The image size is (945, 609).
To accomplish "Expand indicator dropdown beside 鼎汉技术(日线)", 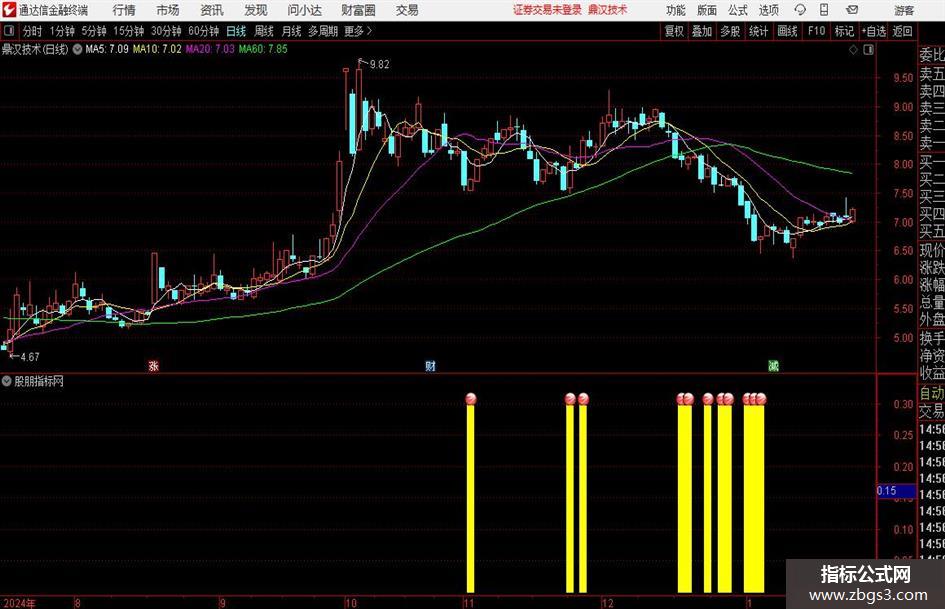I will (77, 49).
